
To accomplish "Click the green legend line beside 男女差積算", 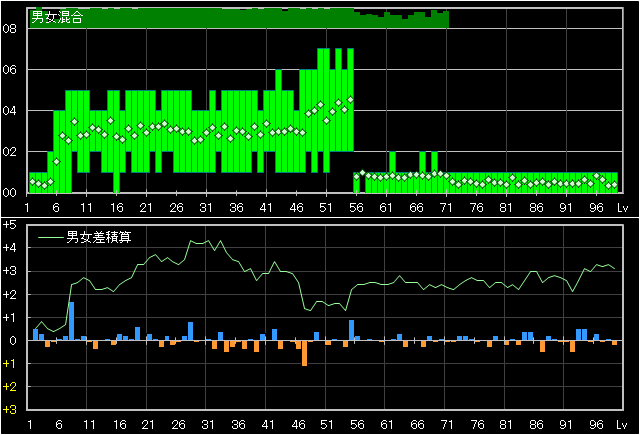I will click(51, 237).
